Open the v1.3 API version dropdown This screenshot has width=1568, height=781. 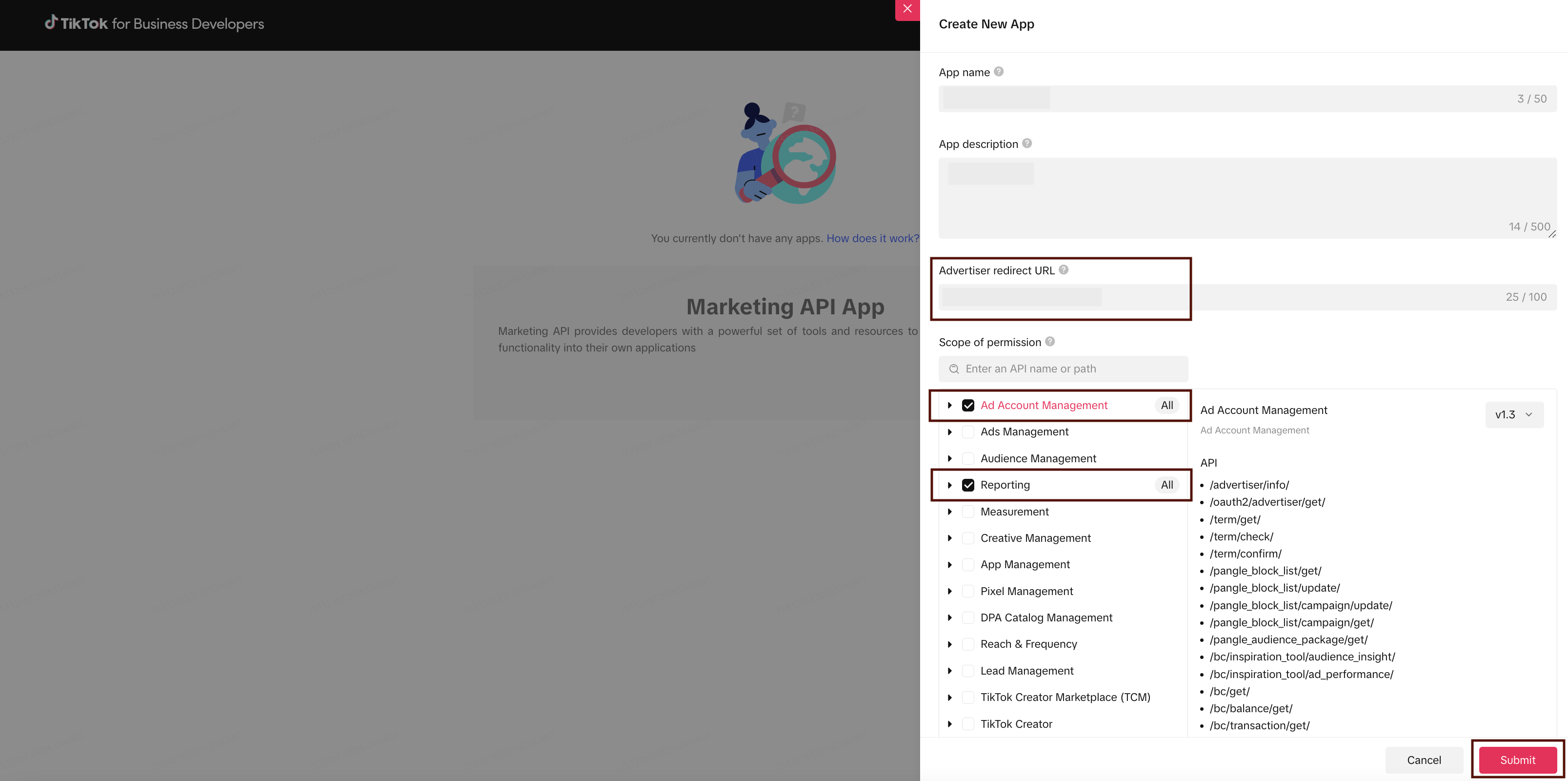[1514, 415]
